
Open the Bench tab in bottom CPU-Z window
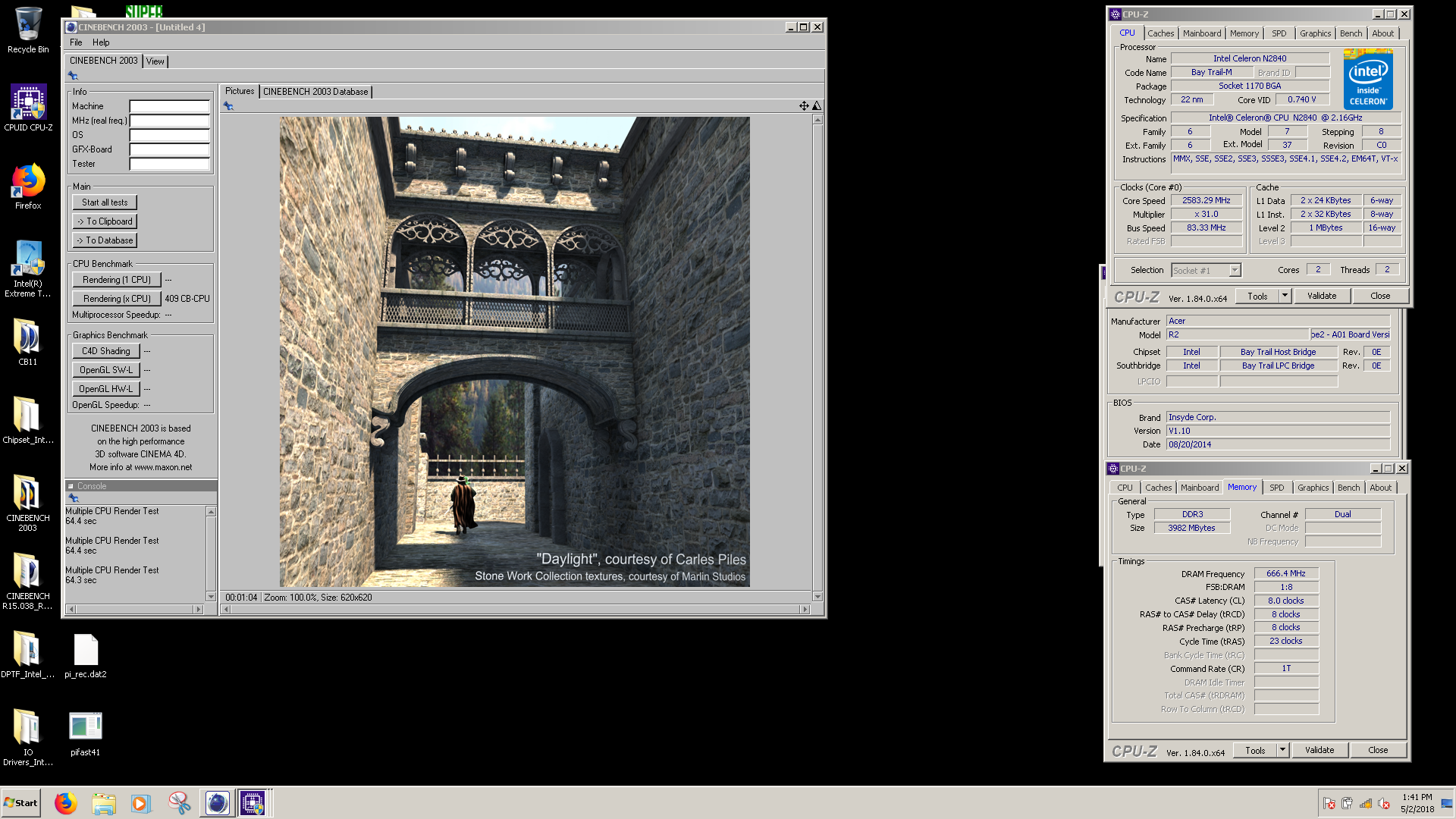pyautogui.click(x=1348, y=488)
